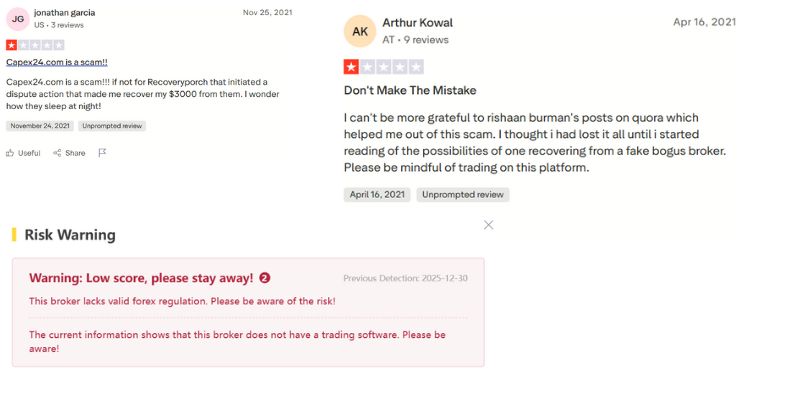Image resolution: width=800 pixels, height=400 pixels.
Task: Click the JG avatar circle
Action: [x=18, y=18]
